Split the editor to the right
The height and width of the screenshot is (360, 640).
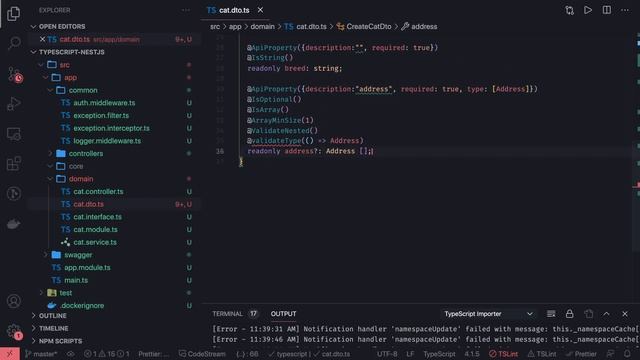tap(607, 10)
